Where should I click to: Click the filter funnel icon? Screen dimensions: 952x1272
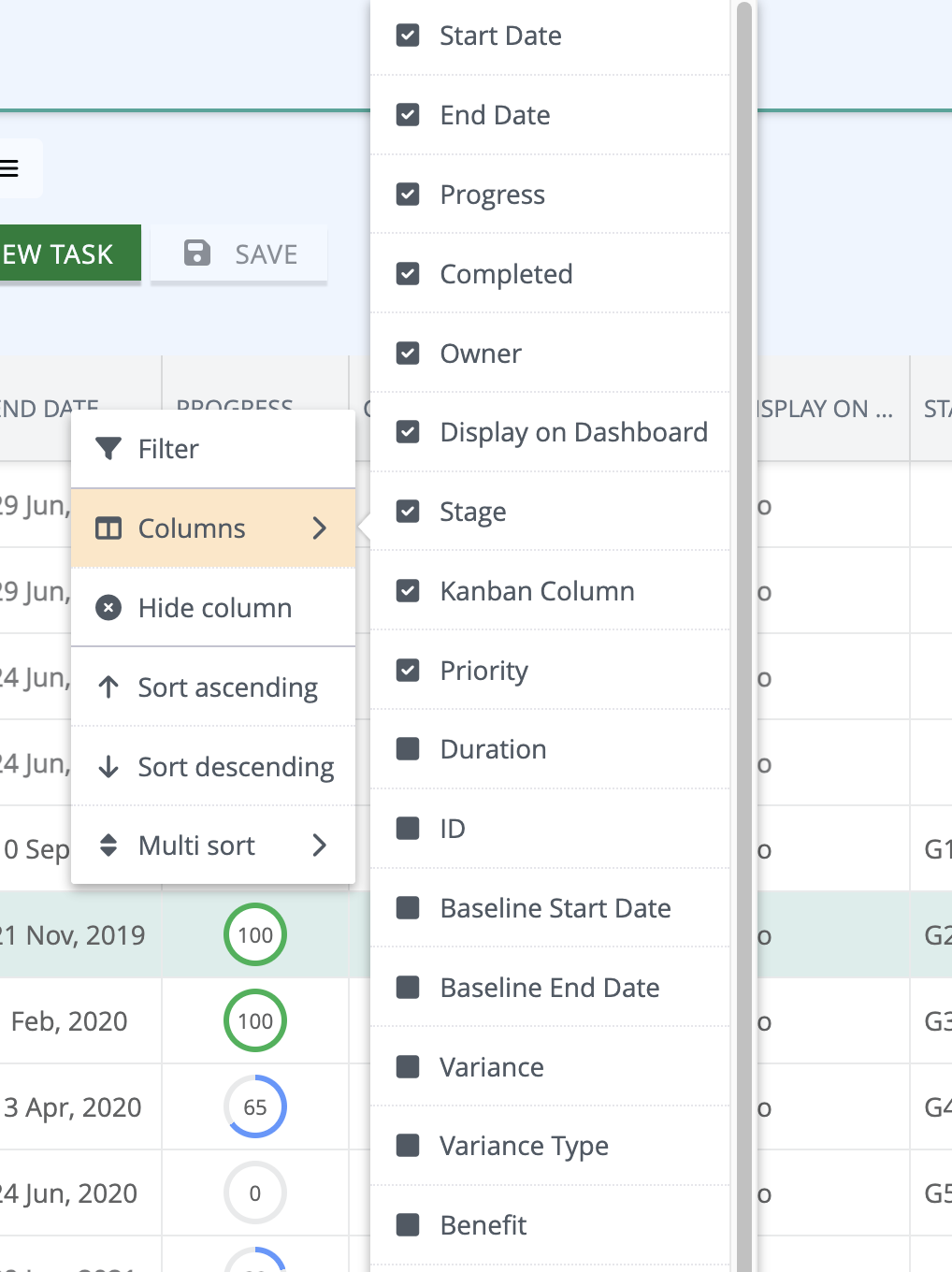click(x=108, y=449)
